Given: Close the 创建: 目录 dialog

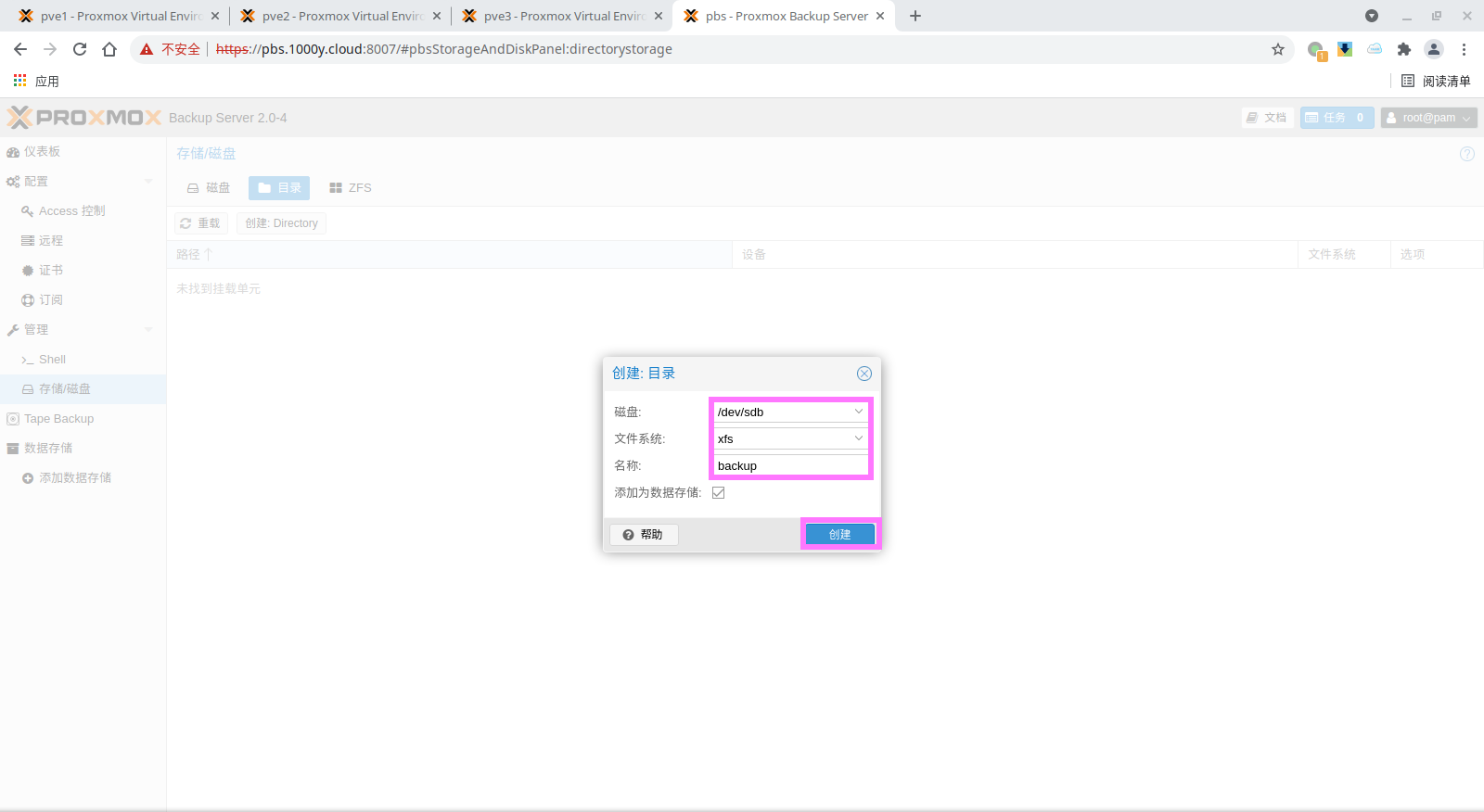Looking at the screenshot, I should 864,374.
